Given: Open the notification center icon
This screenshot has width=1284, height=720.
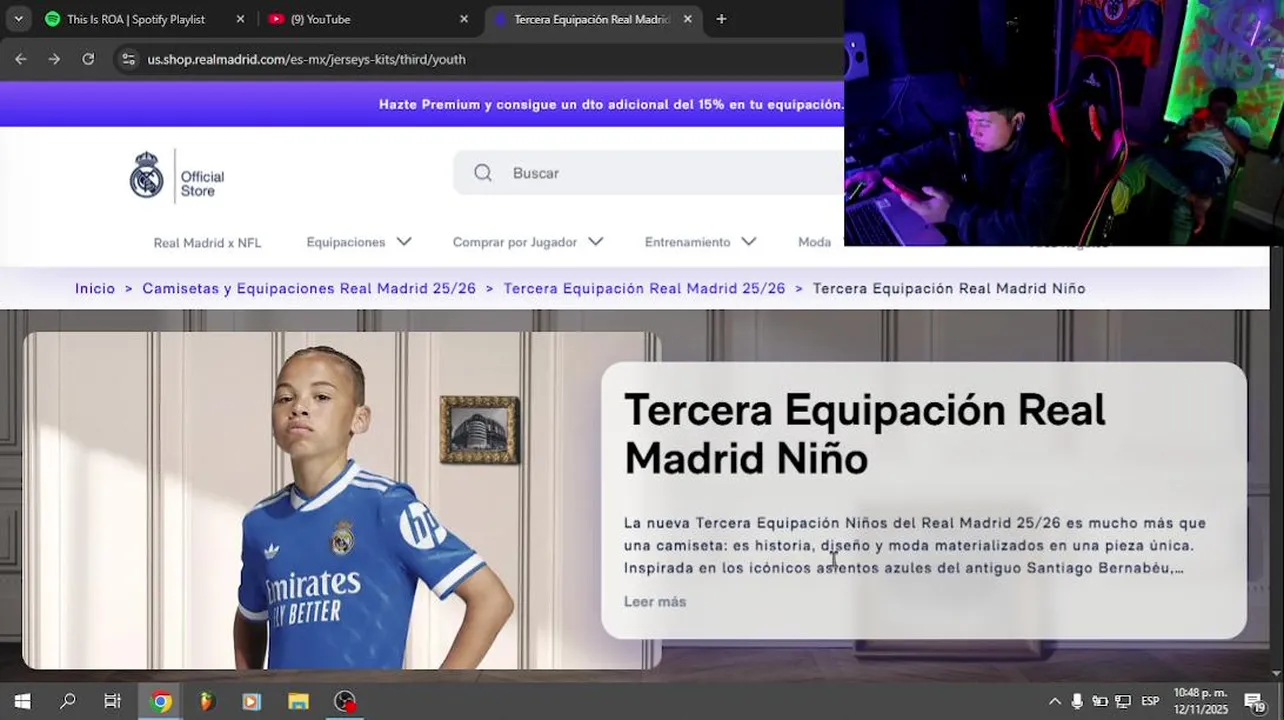Looking at the screenshot, I should [x=1254, y=701].
